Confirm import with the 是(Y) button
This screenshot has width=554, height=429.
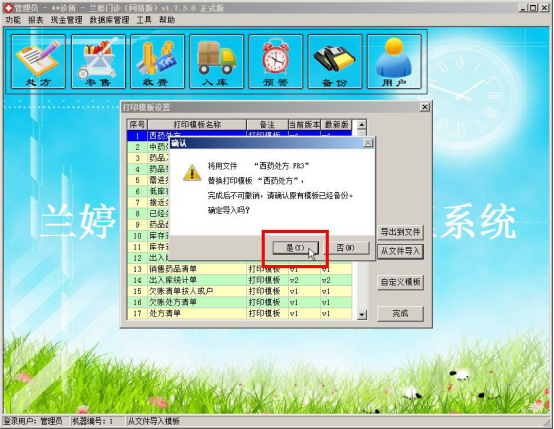[295, 248]
